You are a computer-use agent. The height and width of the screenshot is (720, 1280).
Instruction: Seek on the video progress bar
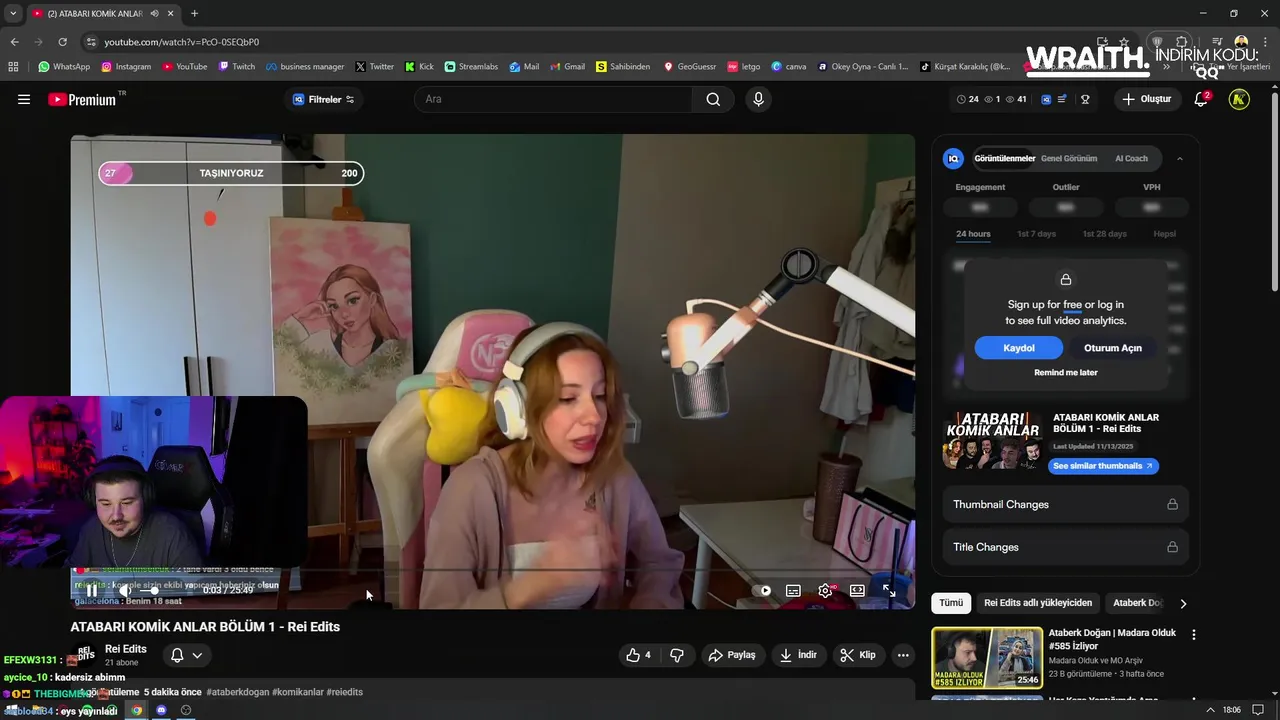(x=492, y=572)
